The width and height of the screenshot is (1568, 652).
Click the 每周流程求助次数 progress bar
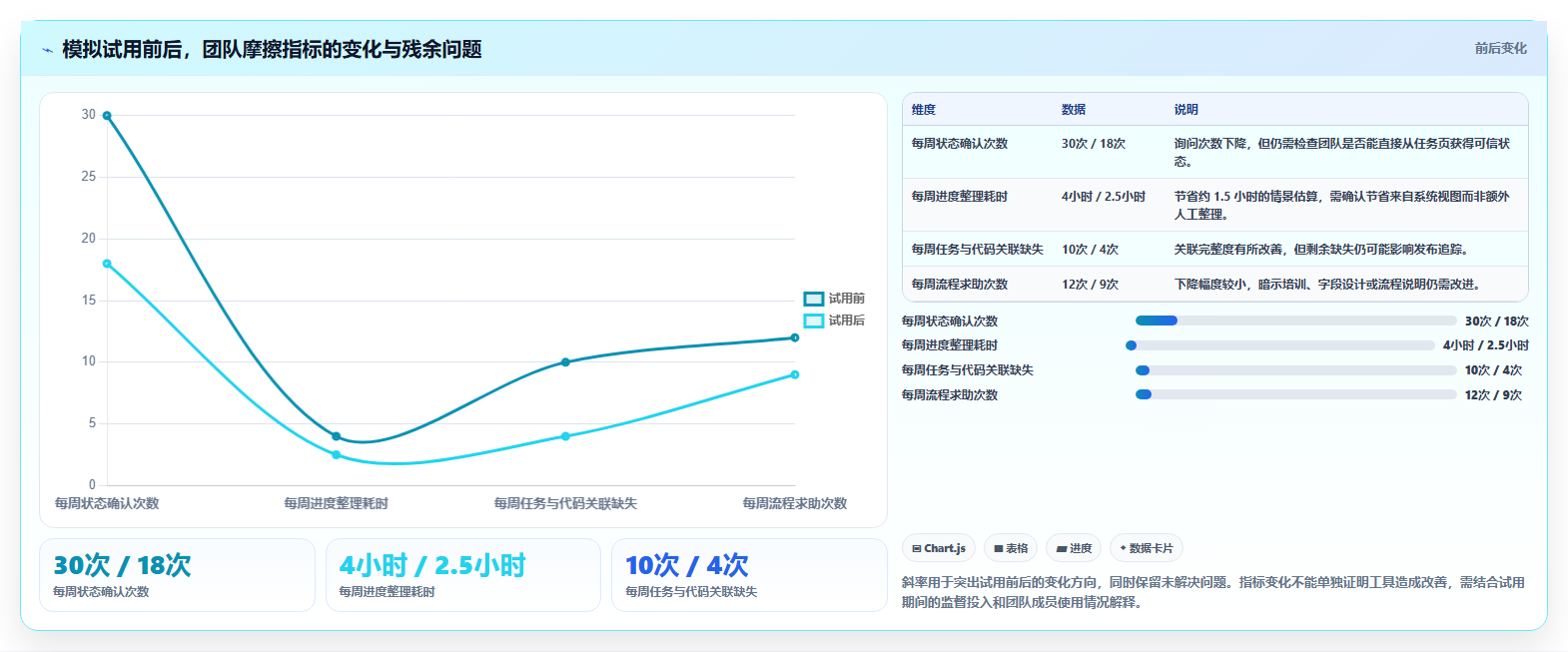[x=1295, y=394]
